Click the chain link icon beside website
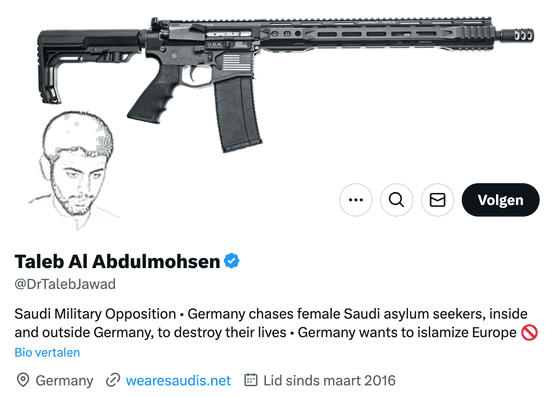The width and height of the screenshot is (555, 397). coord(113,380)
